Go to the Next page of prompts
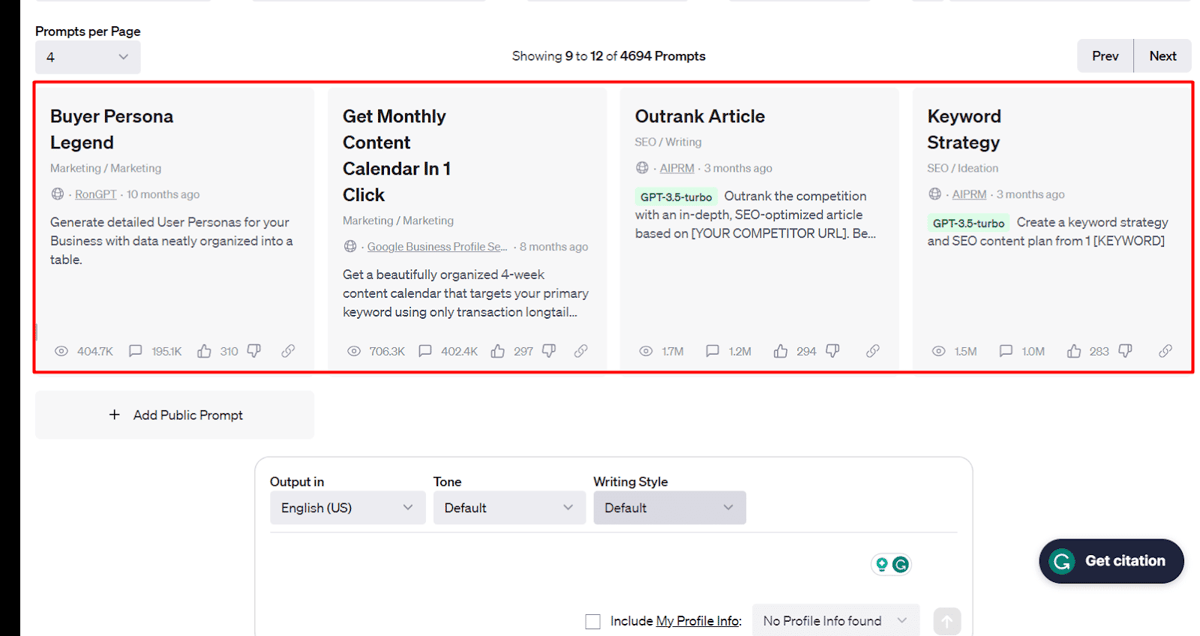This screenshot has height=636, width=1200. click(1163, 56)
